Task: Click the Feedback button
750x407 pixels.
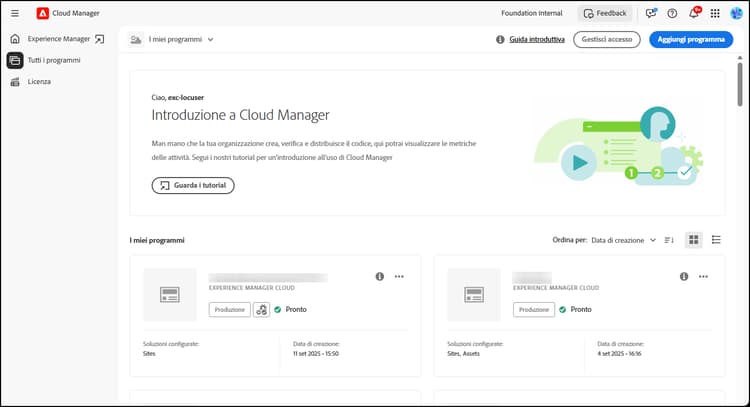Action: 605,13
